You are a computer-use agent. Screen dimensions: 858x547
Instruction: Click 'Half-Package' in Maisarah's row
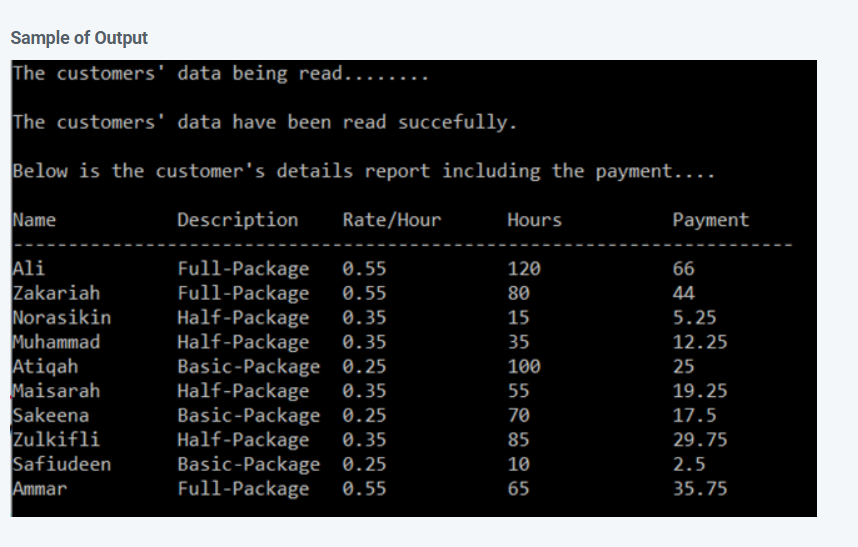coord(244,391)
